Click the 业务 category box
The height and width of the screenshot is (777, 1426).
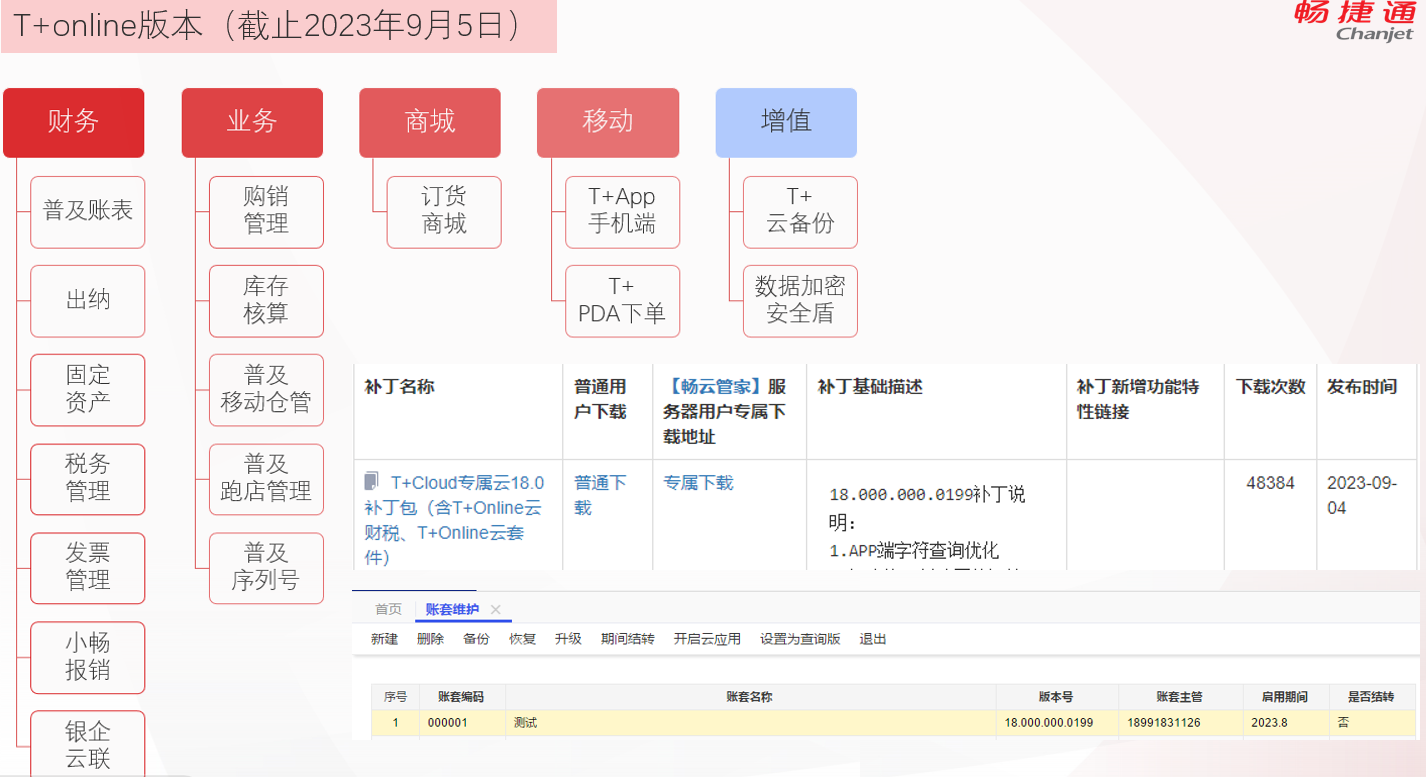(252, 122)
